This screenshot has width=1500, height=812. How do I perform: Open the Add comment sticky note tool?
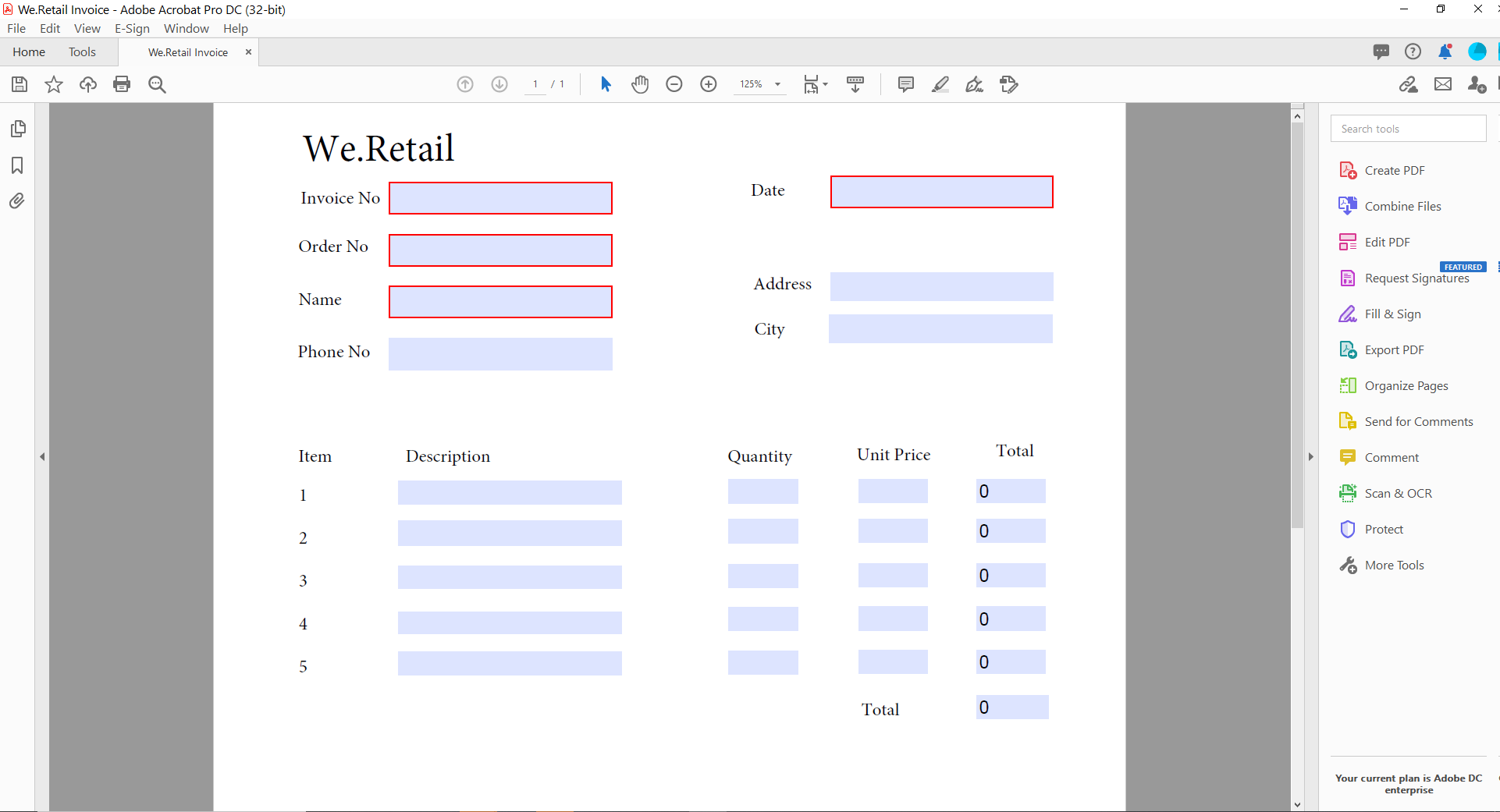[905, 84]
